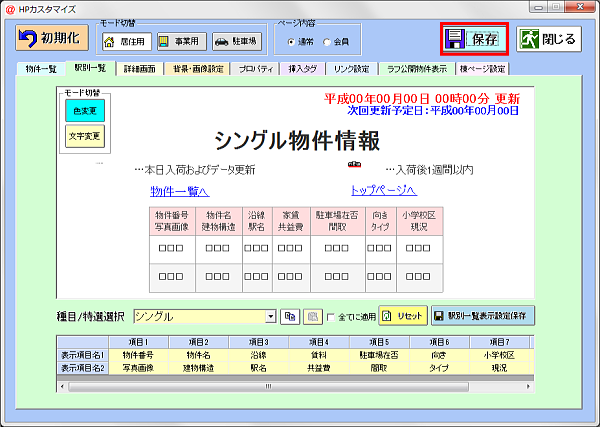The height and width of the screenshot is (427, 600).
Task: Click the table's horizontal scrollbar right arrow
Action: pos(528,386)
